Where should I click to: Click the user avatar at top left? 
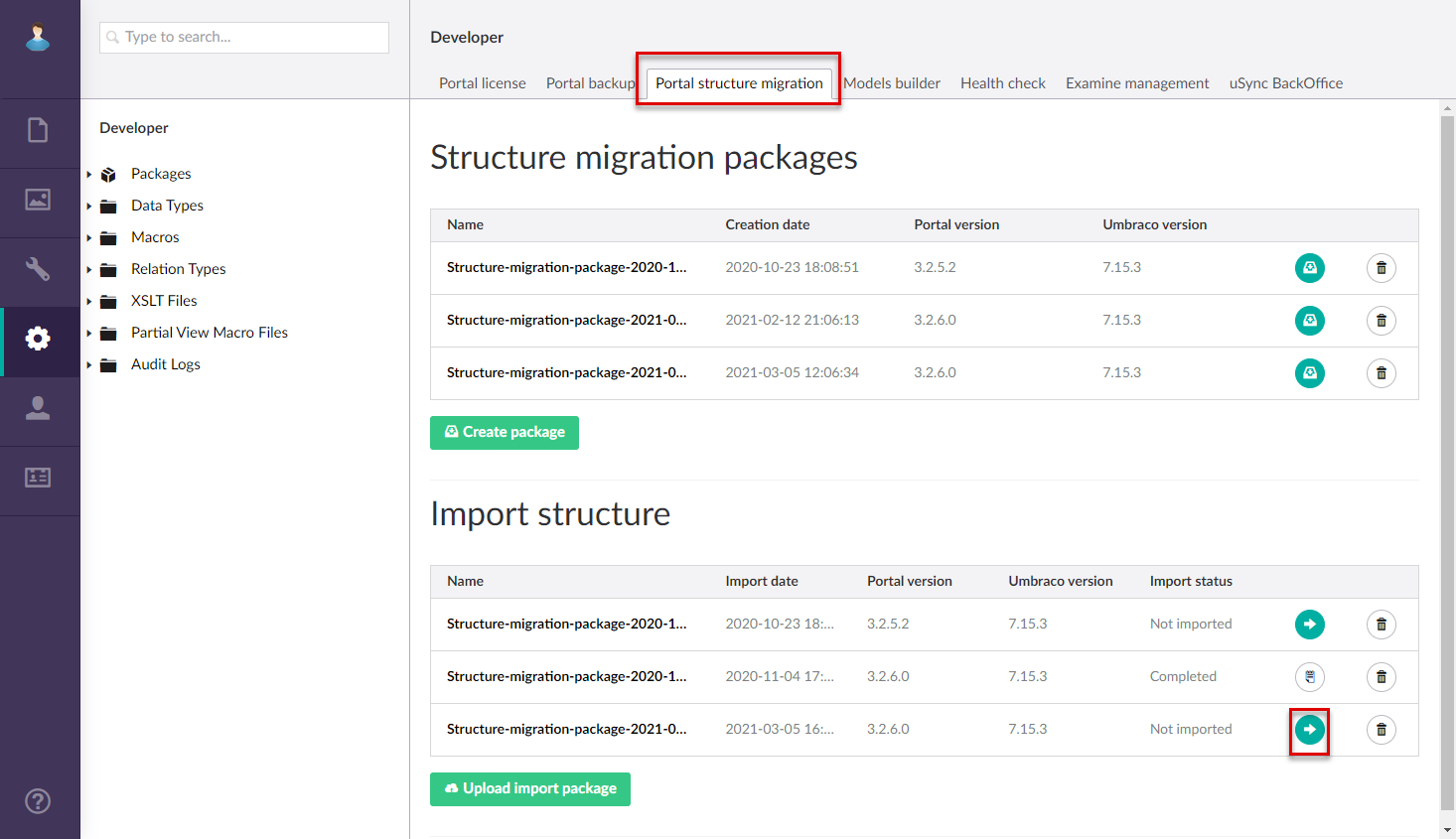tap(38, 38)
